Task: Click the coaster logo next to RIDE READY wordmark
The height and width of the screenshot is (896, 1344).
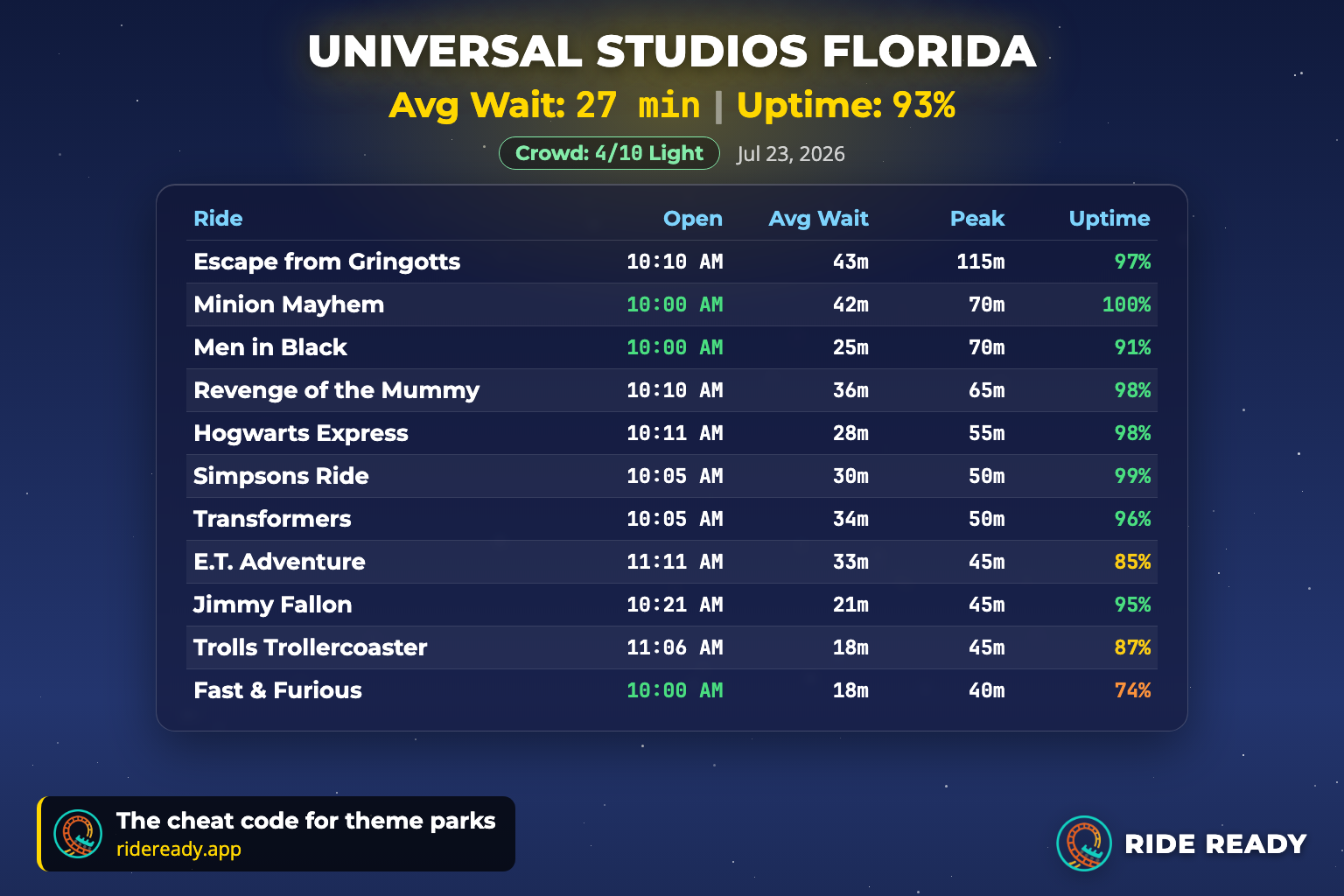Action: 1084,843
